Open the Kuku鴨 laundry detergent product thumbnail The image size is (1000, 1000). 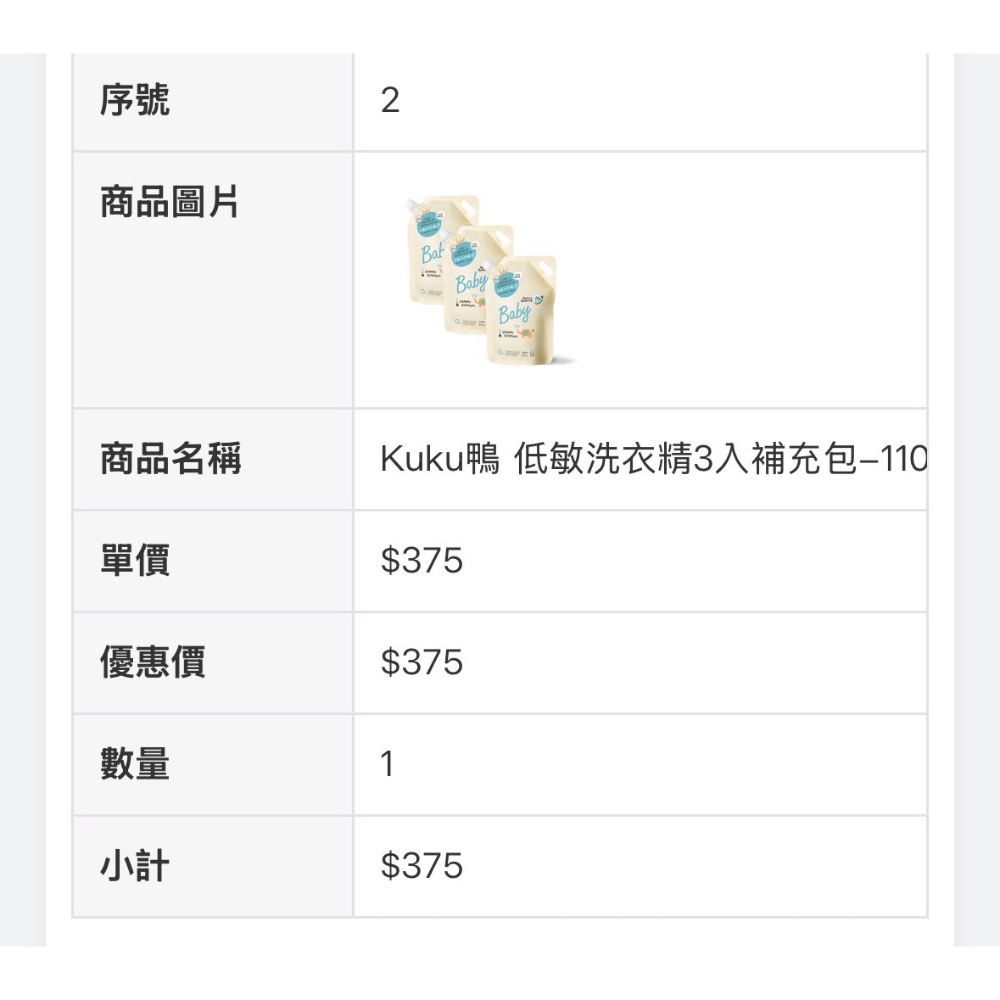[x=489, y=281]
